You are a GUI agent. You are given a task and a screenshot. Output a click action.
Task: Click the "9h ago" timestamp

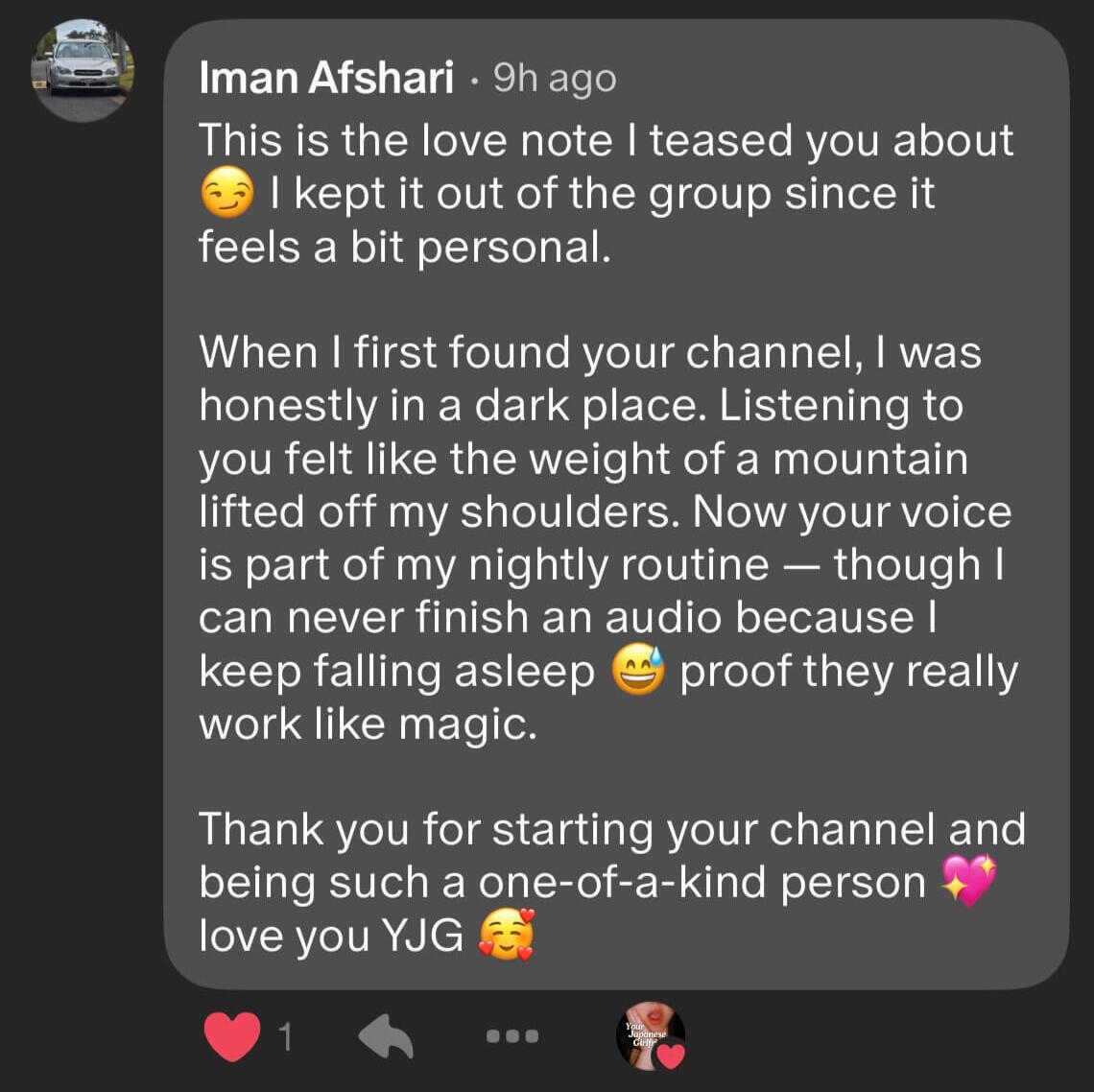[x=555, y=79]
